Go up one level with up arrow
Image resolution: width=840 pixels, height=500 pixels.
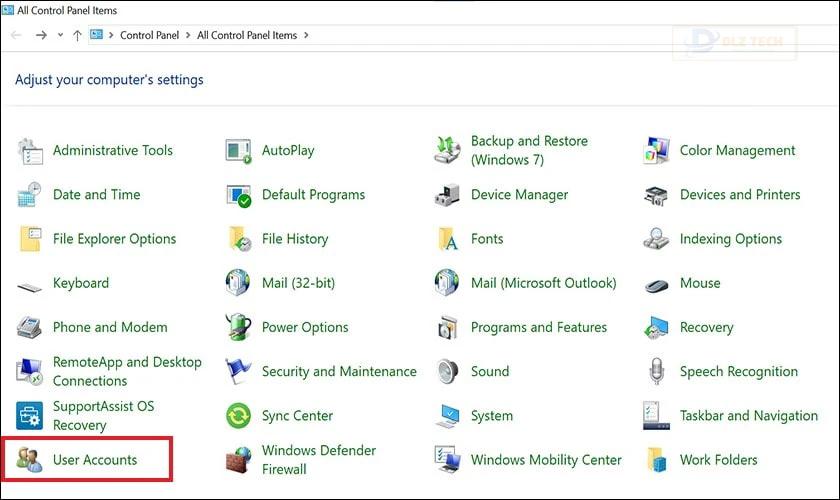[x=77, y=35]
